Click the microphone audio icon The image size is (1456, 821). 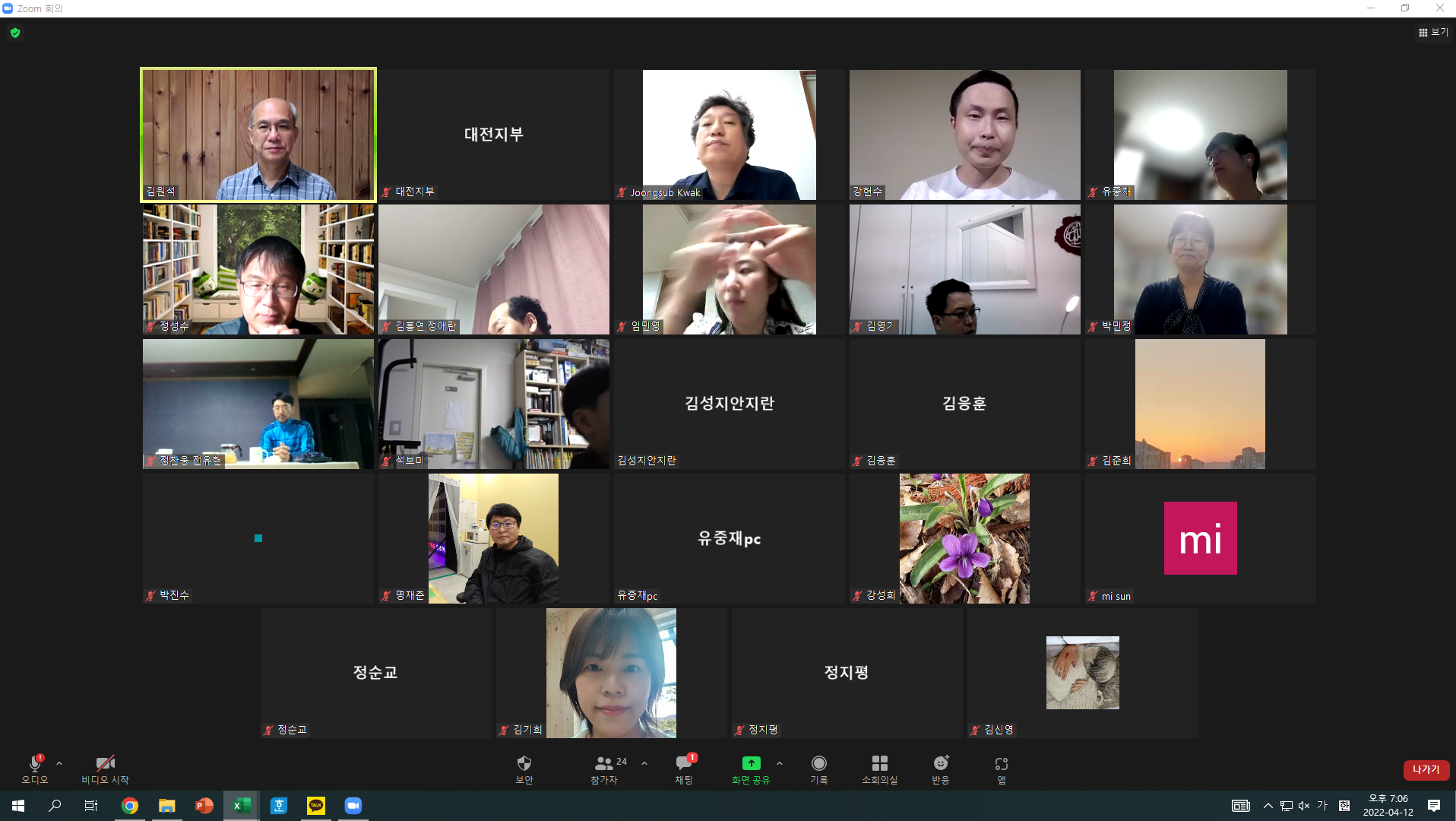35,764
